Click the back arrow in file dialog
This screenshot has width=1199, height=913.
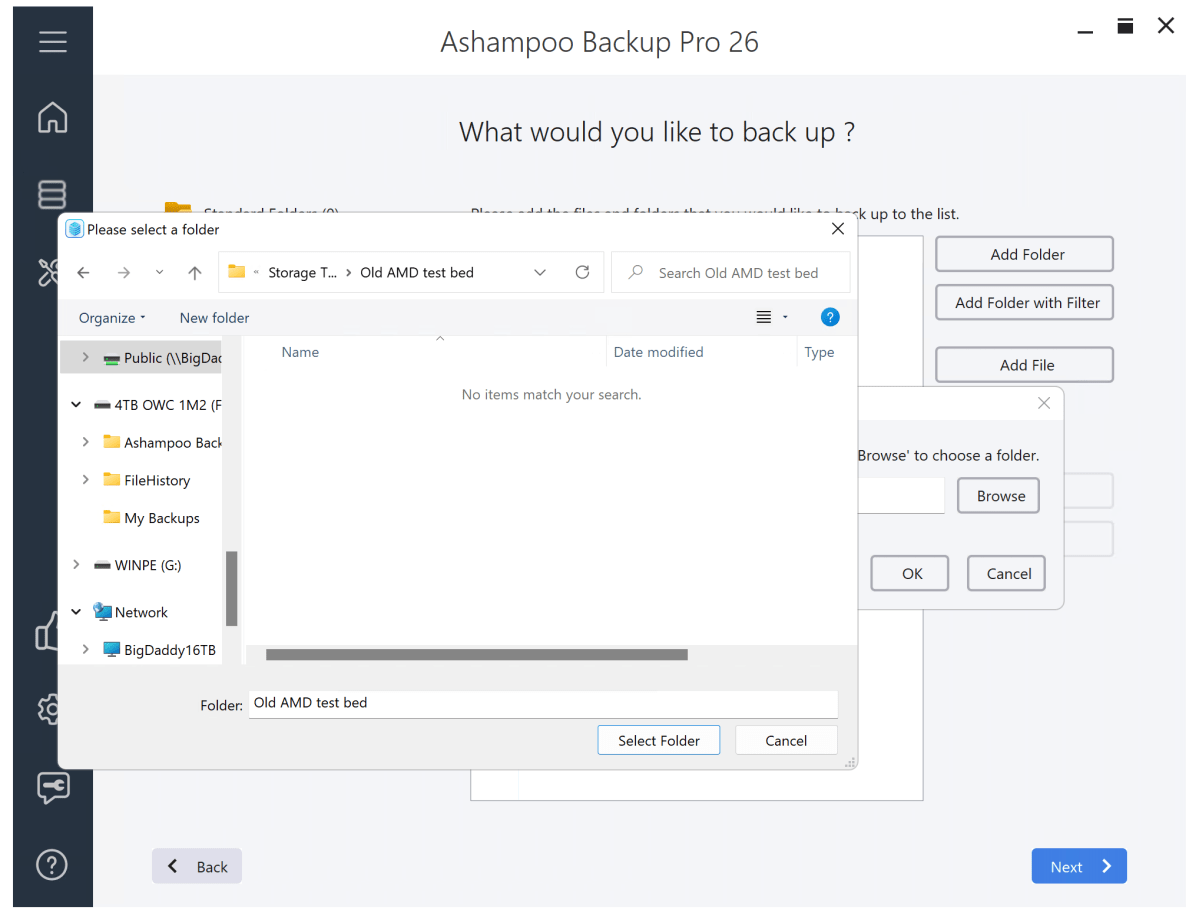[x=84, y=273]
